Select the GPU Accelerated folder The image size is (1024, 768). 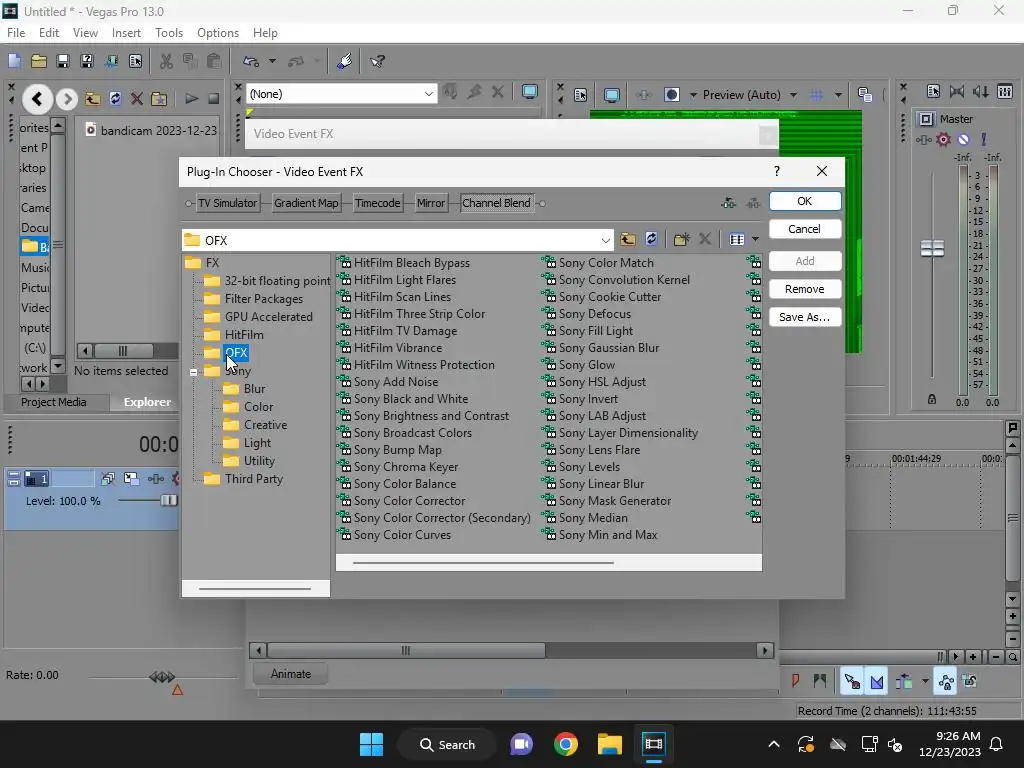(268, 317)
